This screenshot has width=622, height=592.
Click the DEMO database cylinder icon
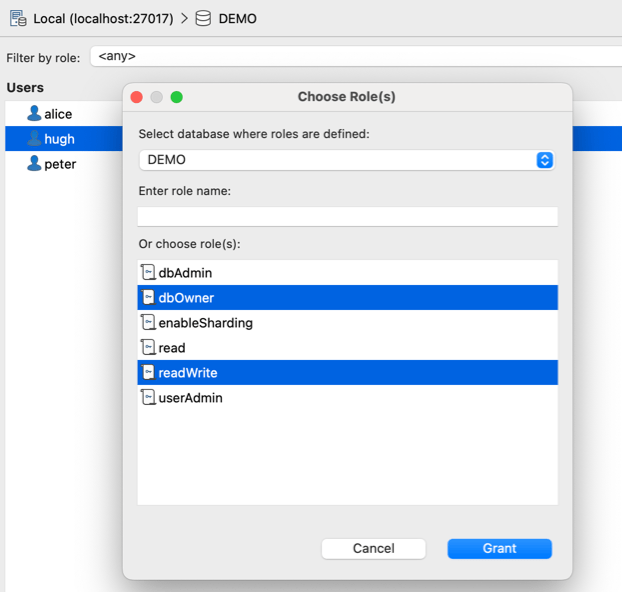(203, 18)
